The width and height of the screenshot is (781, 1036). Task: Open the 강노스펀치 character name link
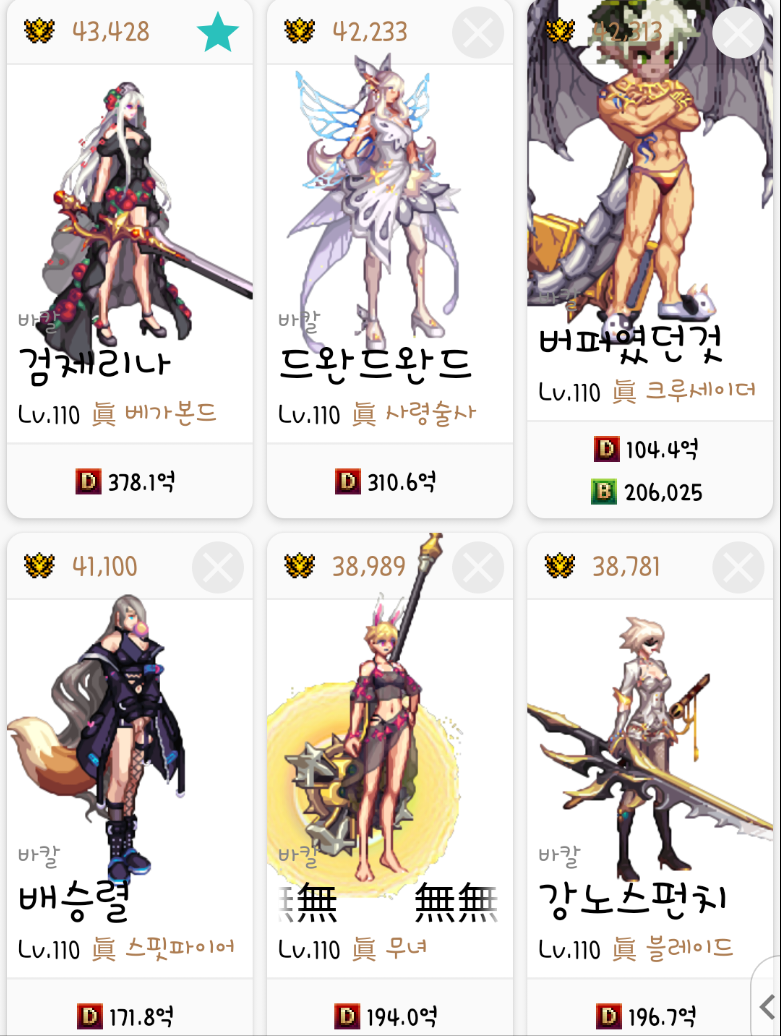(x=633, y=900)
